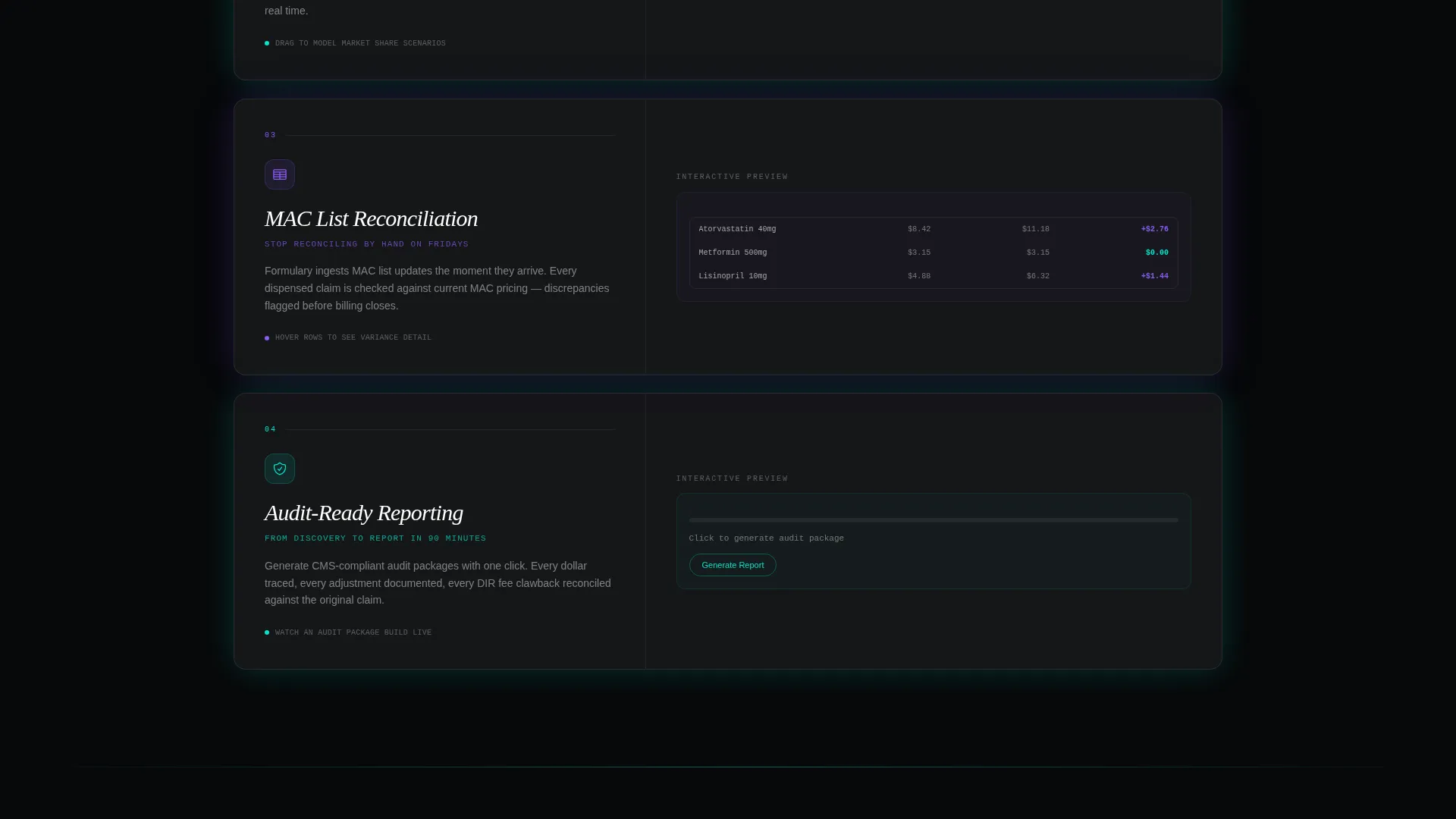Viewport: 1456px width, 819px height.
Task: Click 'Drag to model market share scenarios' hint
Action: tap(360, 43)
